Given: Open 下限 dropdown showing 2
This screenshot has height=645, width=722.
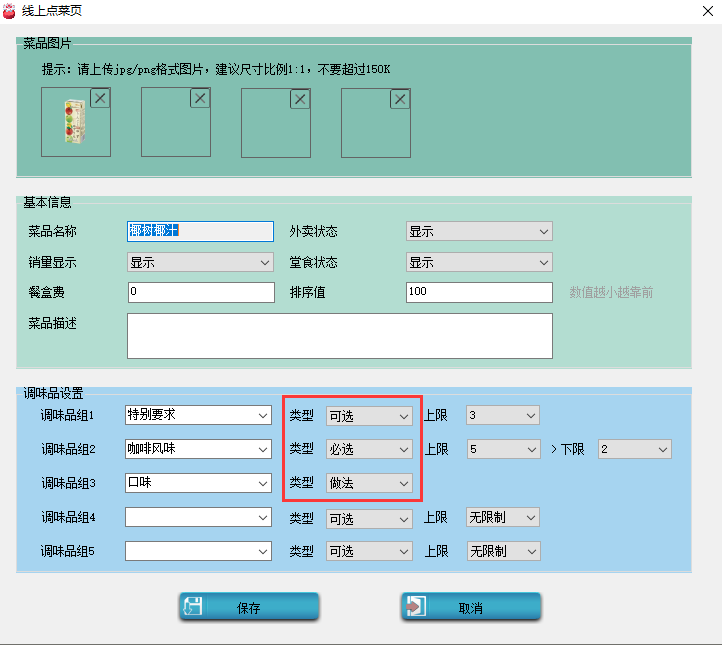Looking at the screenshot, I should [635, 449].
